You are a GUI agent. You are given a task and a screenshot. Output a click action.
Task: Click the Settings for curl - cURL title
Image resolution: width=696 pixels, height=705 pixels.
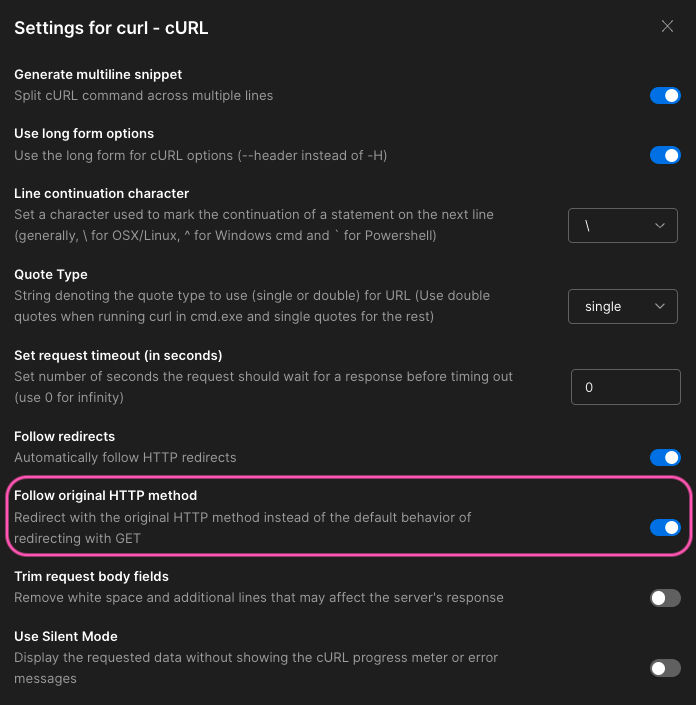click(x=111, y=28)
